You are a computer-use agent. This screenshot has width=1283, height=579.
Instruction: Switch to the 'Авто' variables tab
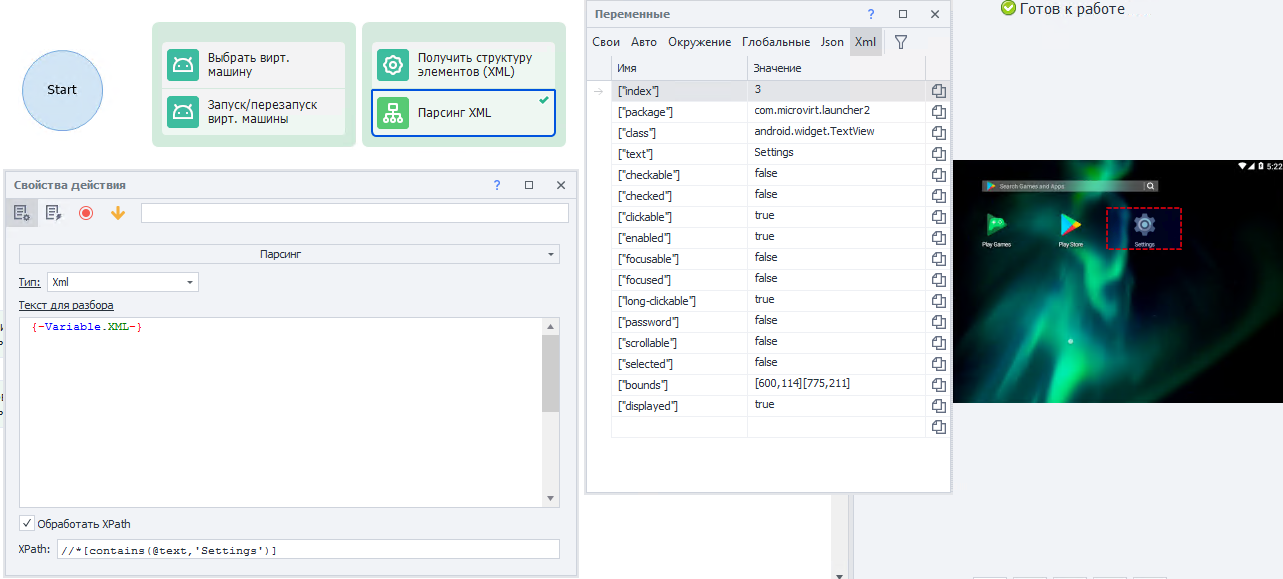pyautogui.click(x=644, y=42)
